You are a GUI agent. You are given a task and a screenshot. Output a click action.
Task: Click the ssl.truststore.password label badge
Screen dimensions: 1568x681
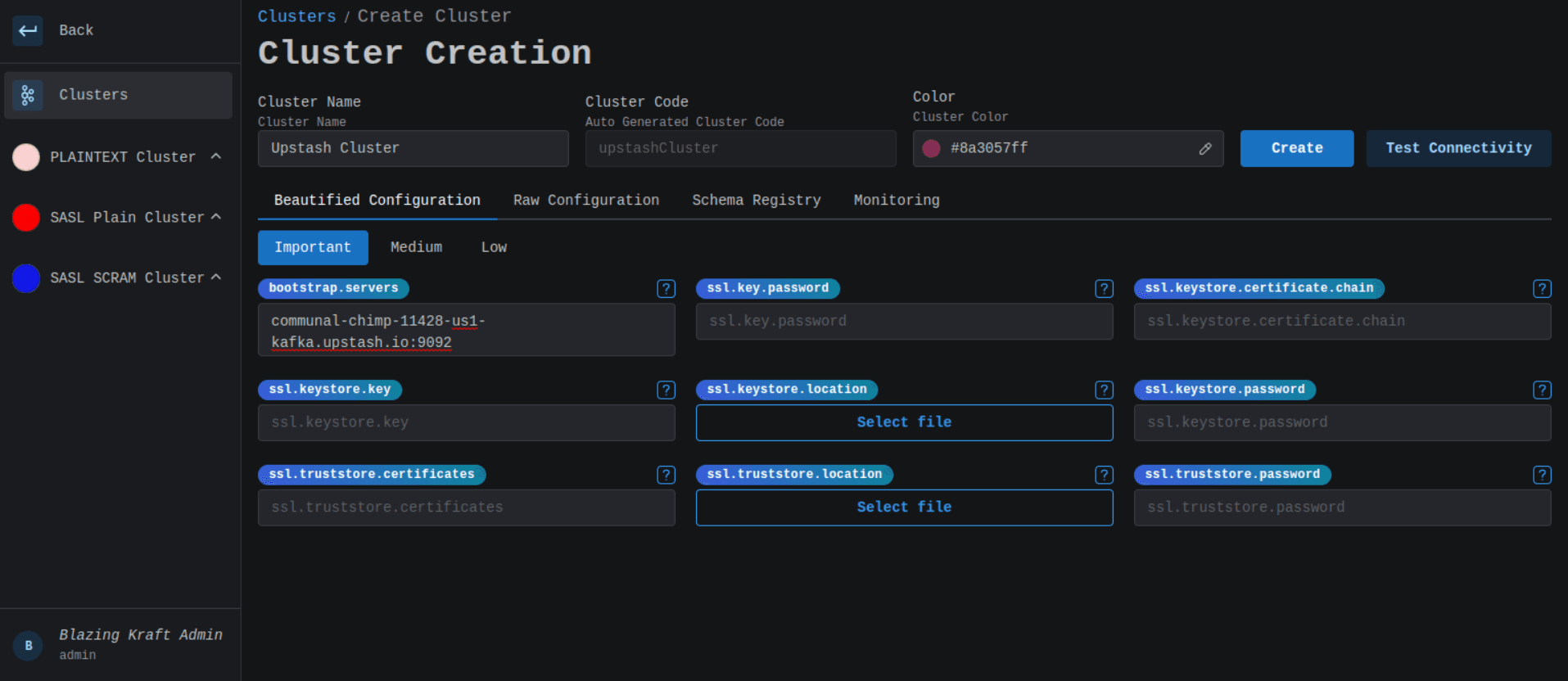click(x=1232, y=475)
